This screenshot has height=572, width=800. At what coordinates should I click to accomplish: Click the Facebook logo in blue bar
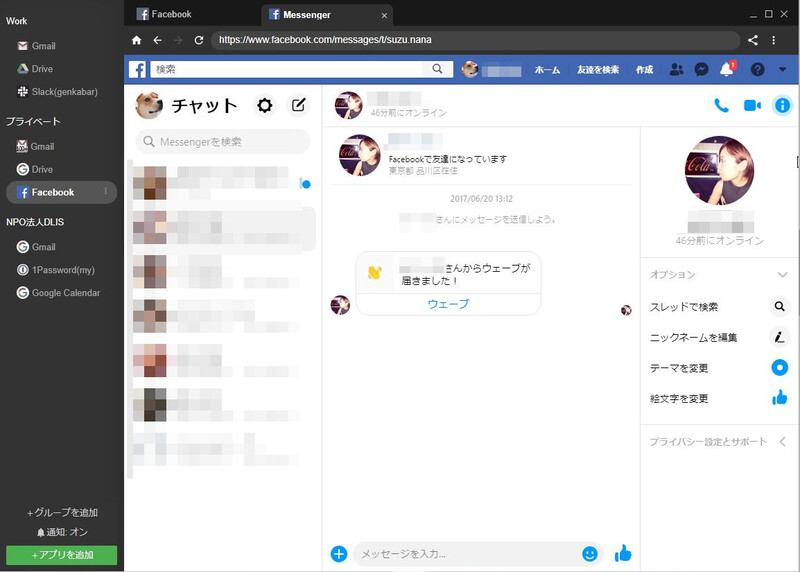pos(137,69)
